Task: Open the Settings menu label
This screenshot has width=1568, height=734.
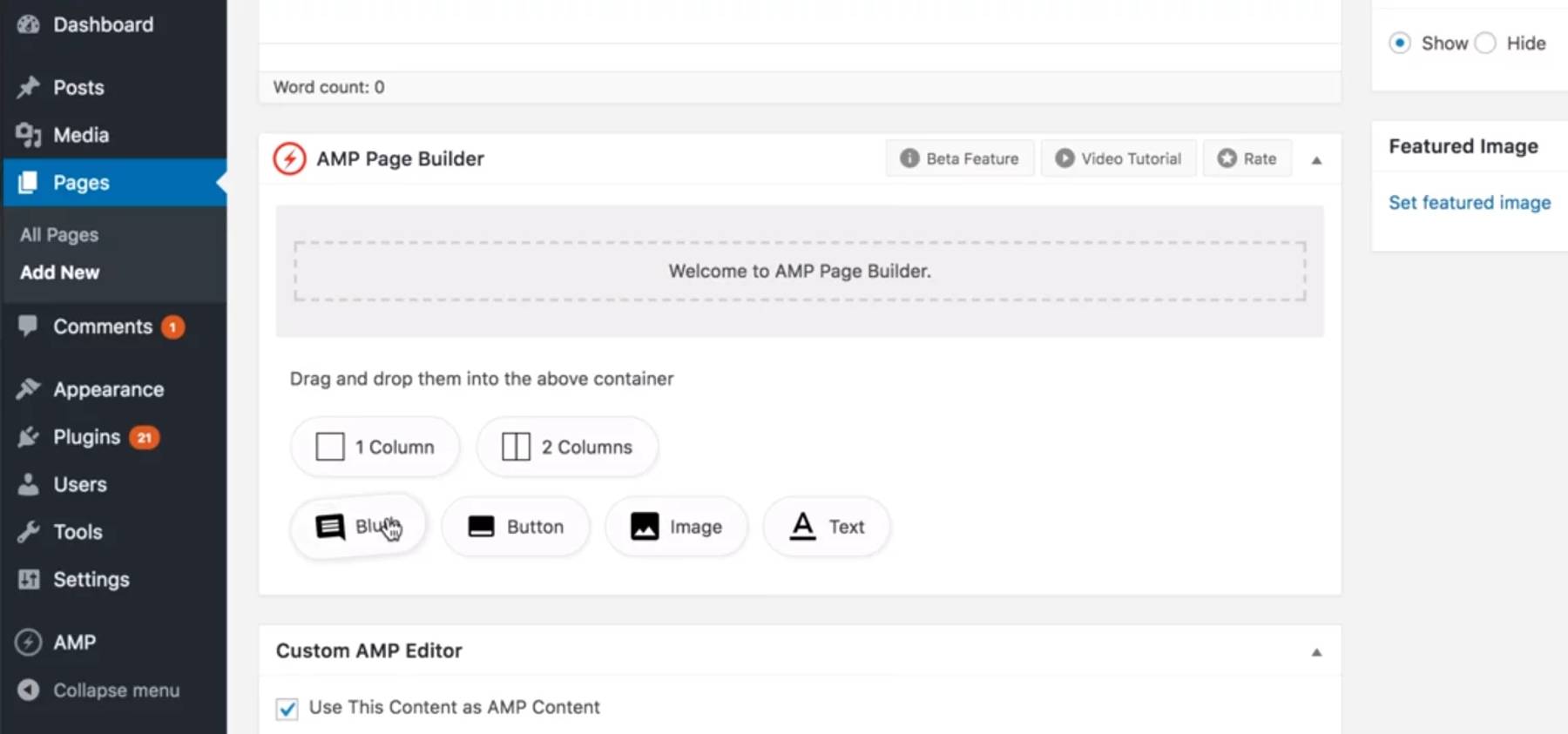Action: pyautogui.click(x=91, y=579)
